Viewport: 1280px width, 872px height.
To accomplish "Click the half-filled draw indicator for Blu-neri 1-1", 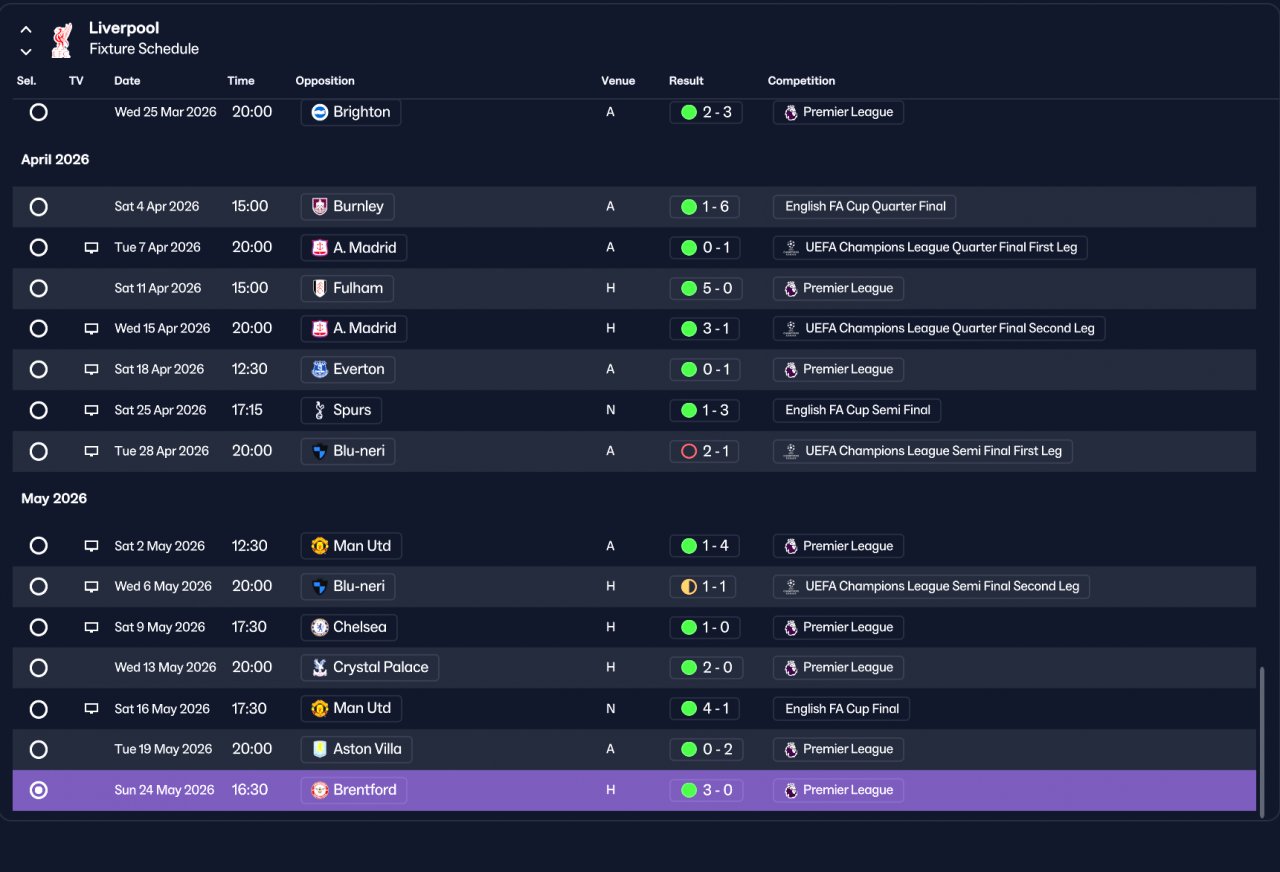I will 689,587.
